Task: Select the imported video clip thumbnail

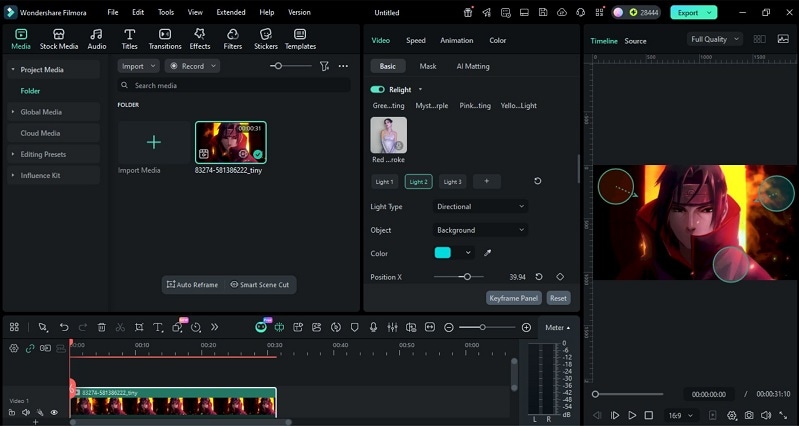Action: (x=230, y=142)
